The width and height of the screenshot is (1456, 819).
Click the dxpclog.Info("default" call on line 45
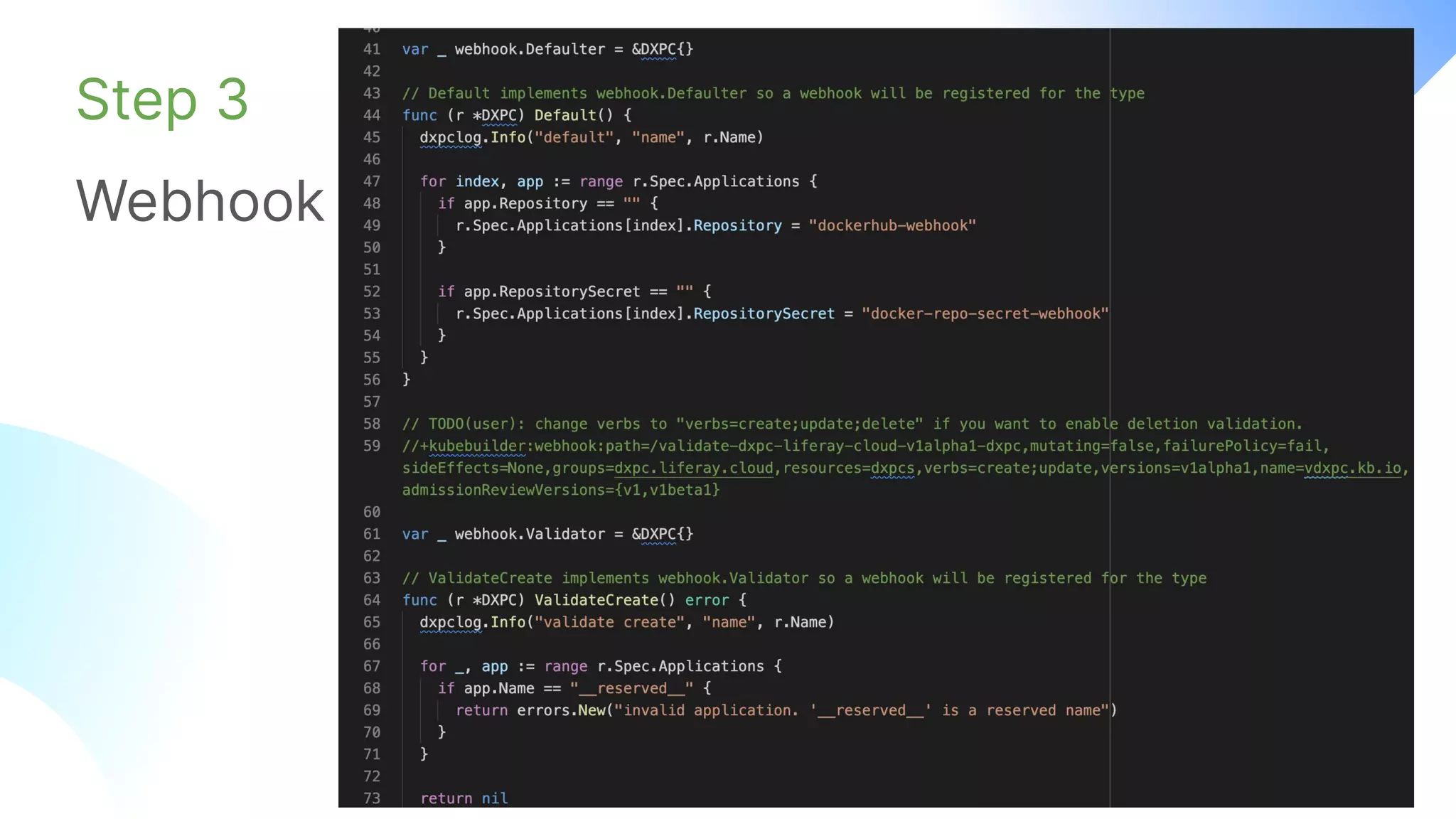pos(516,138)
